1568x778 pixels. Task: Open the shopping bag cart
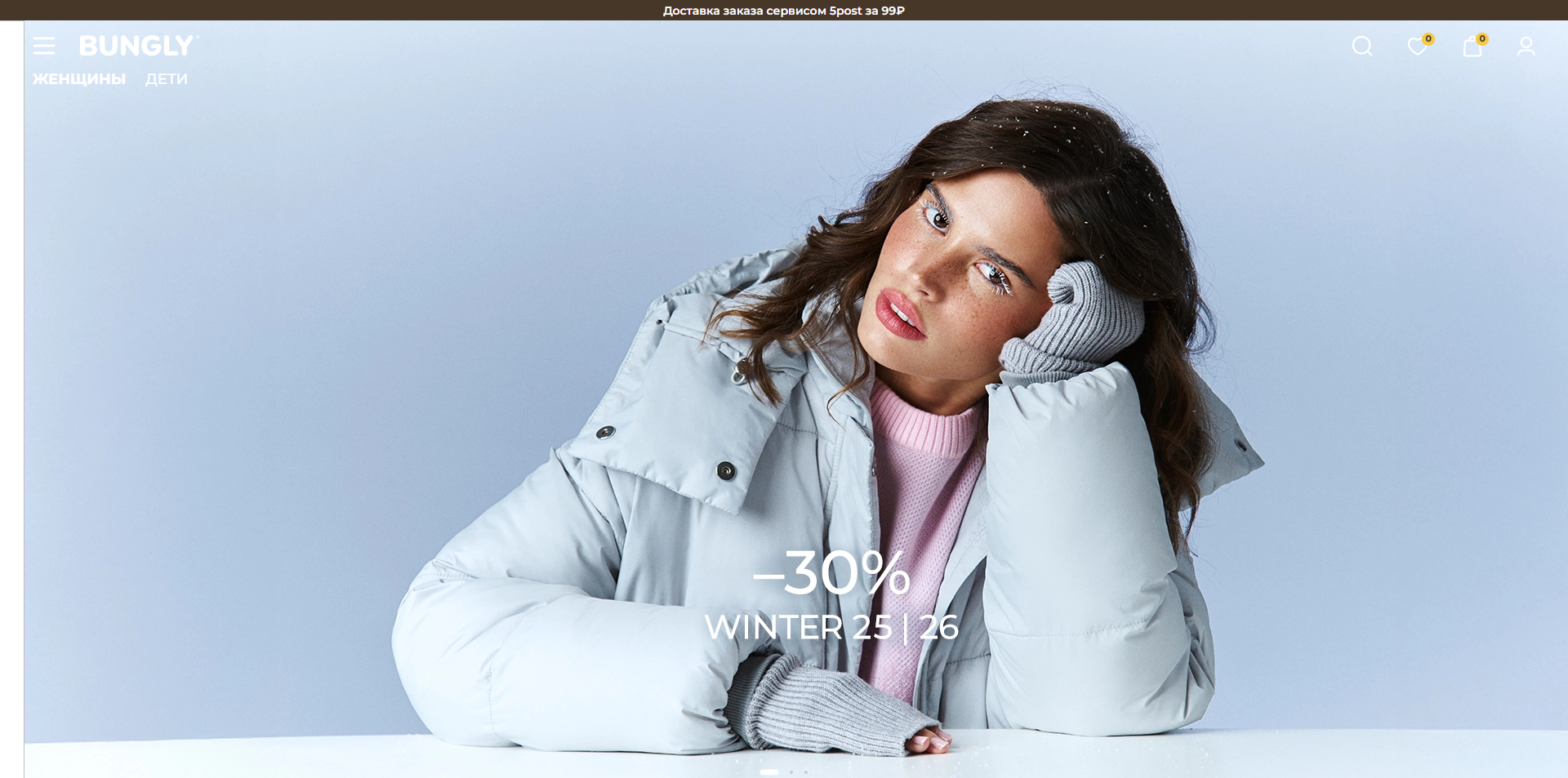(x=1472, y=47)
